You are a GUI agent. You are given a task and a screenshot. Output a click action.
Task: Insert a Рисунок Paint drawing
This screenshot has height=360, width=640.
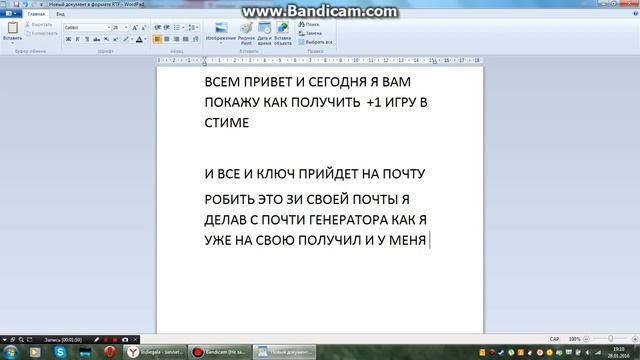coord(247,33)
